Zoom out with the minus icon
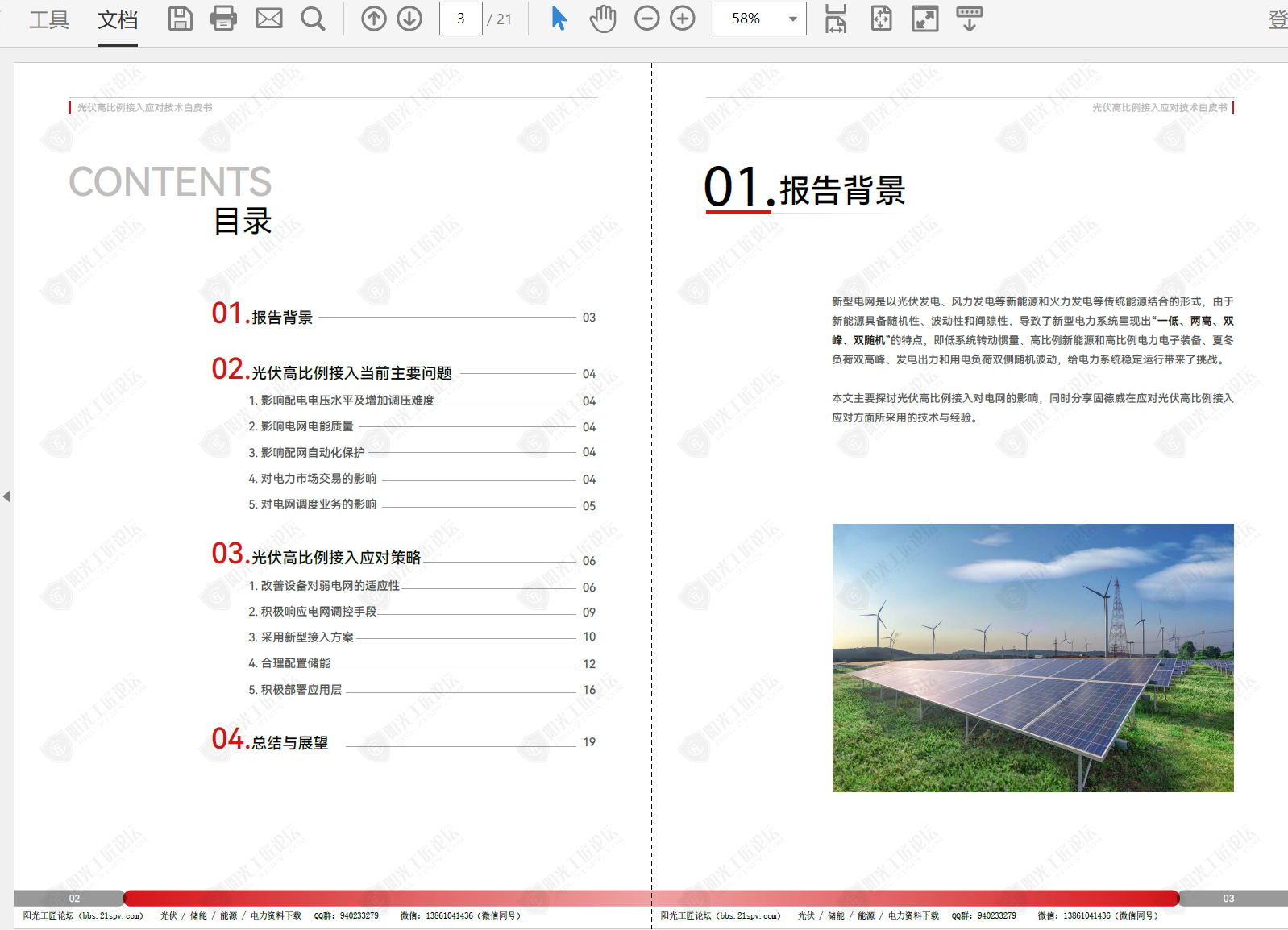Image resolution: width=1288 pixels, height=930 pixels. click(x=646, y=19)
